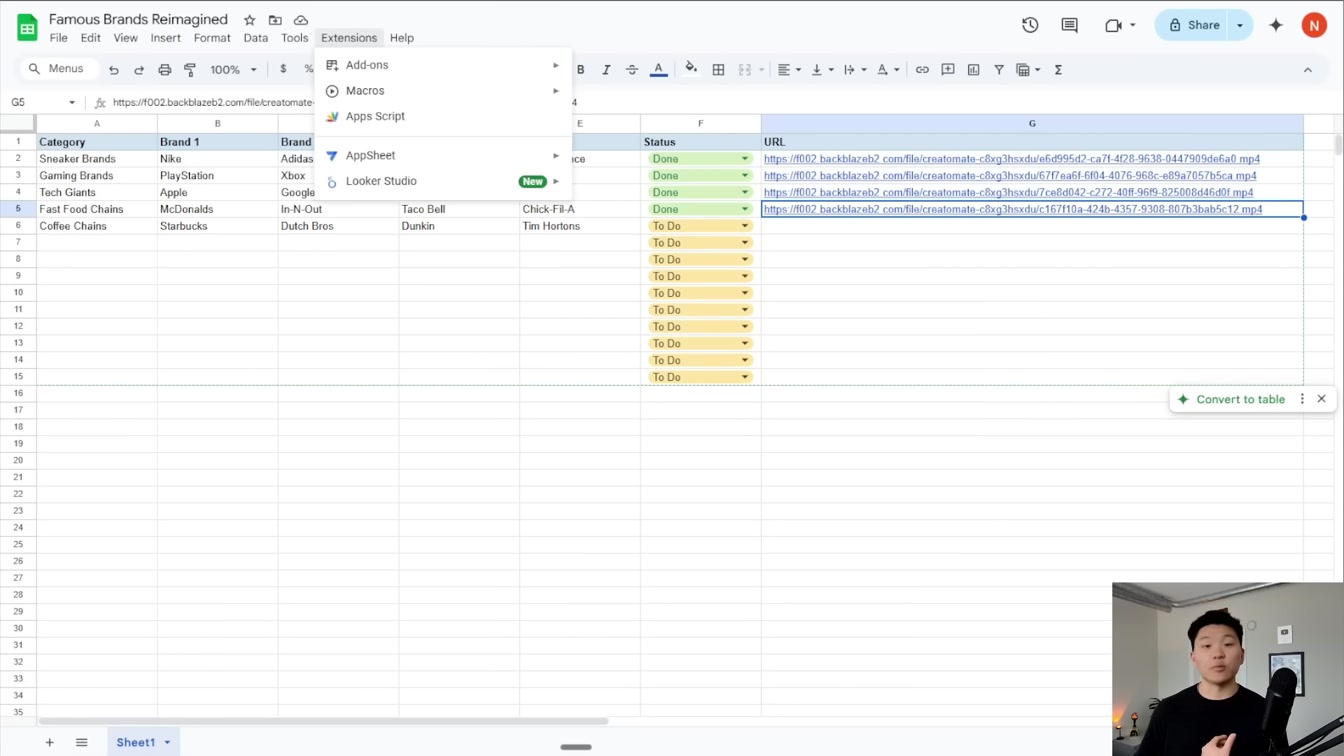Image resolution: width=1344 pixels, height=756 pixels.
Task: Open the Help menu
Action: (x=402, y=38)
